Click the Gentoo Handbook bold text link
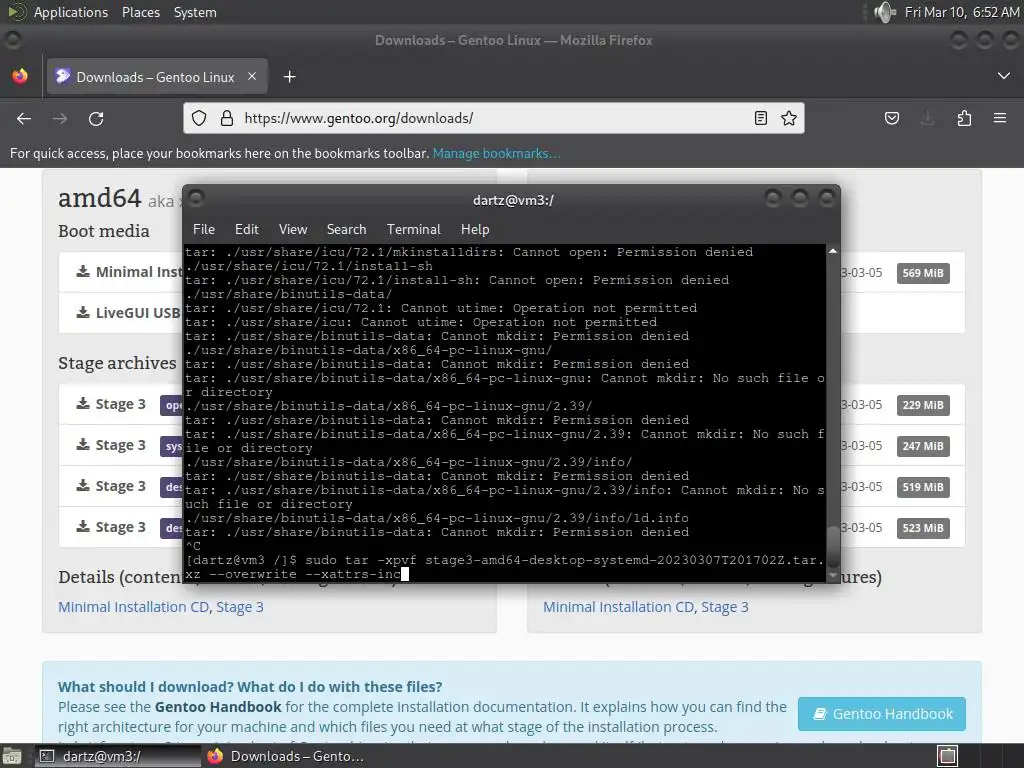This screenshot has width=1024, height=768. (218, 707)
